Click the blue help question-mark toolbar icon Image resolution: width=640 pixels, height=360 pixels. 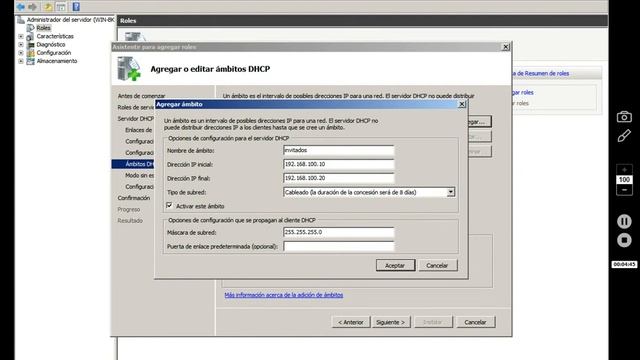point(76,7)
